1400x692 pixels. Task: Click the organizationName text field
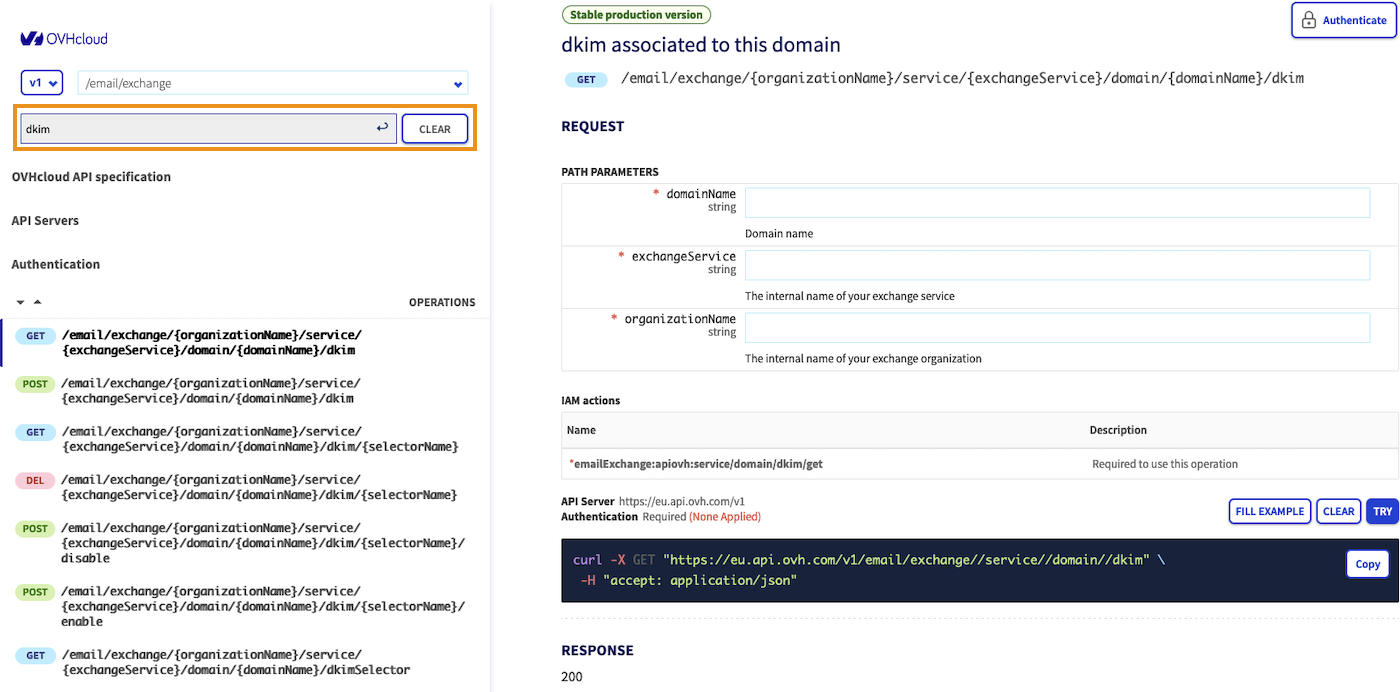click(1056, 328)
